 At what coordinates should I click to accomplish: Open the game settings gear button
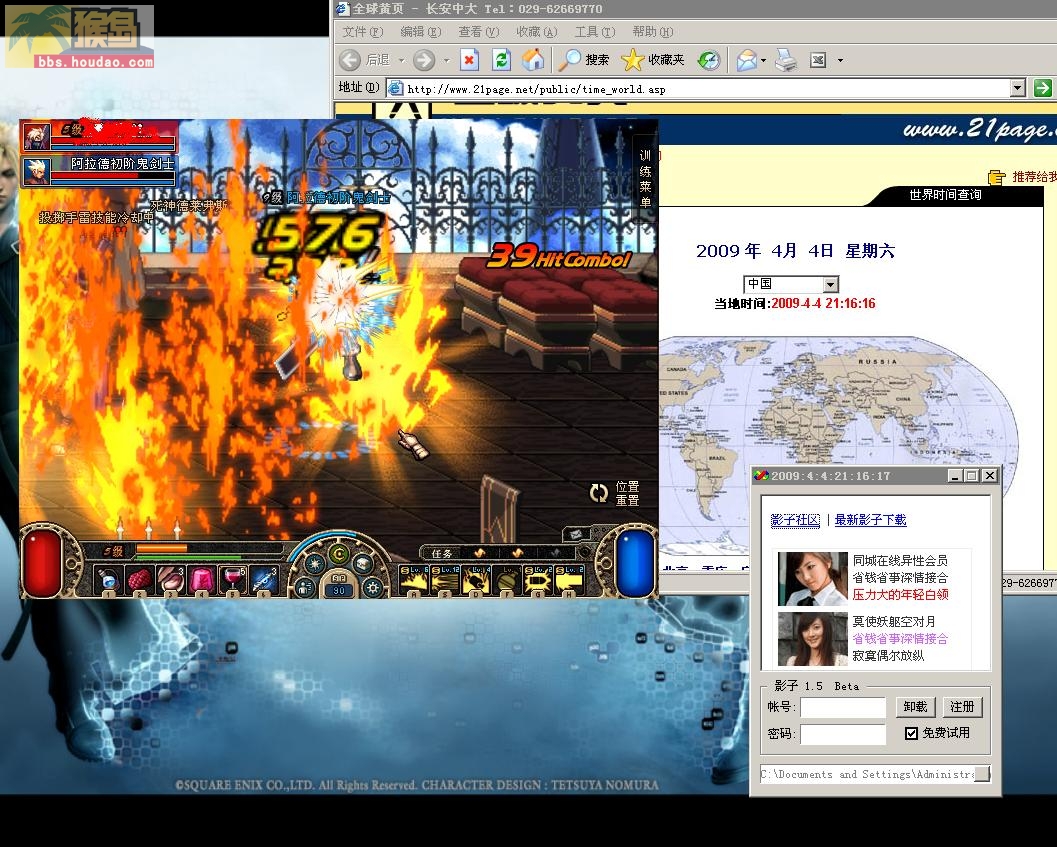[x=372, y=588]
